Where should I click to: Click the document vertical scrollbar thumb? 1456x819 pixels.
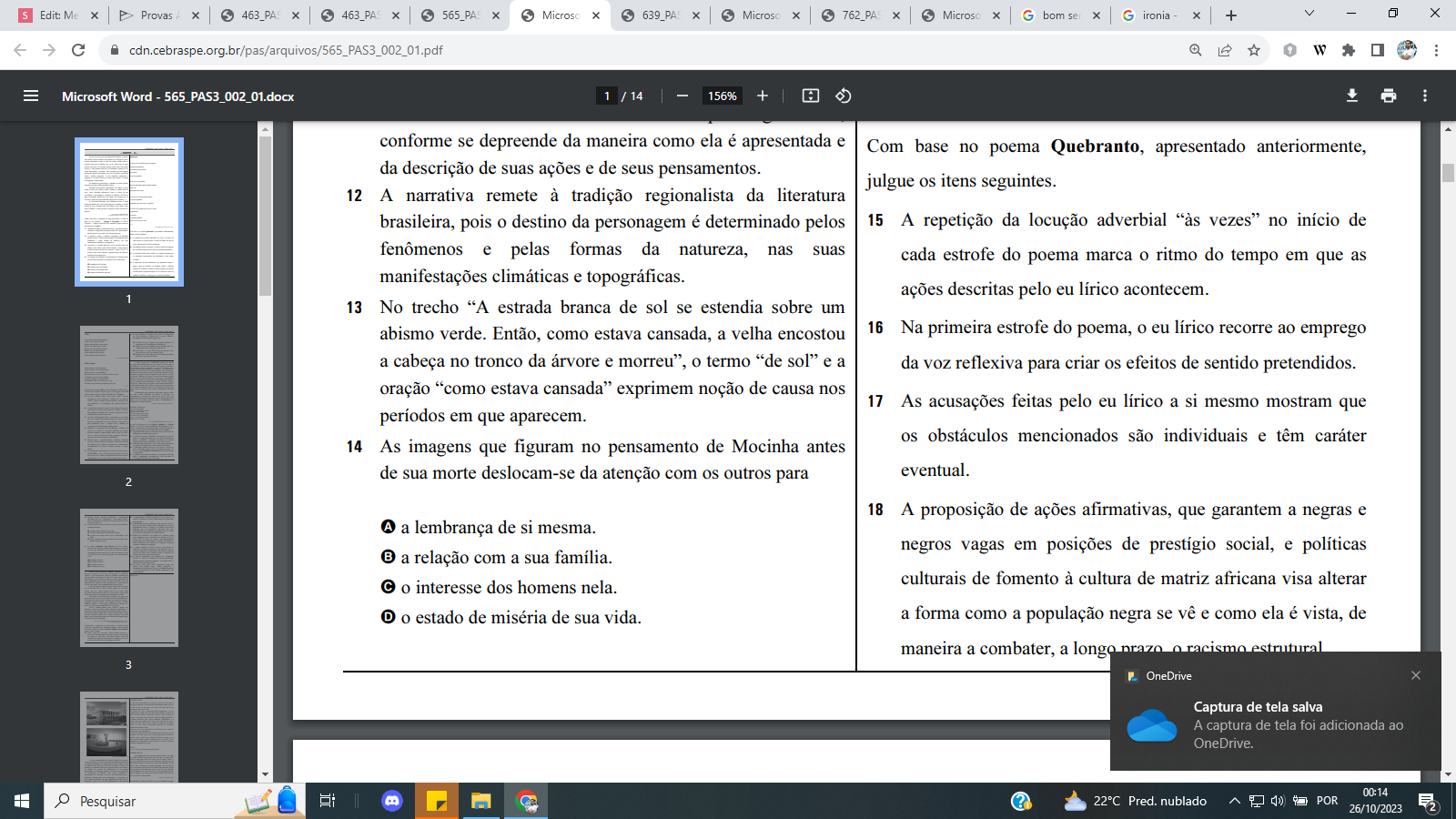(x=1448, y=173)
